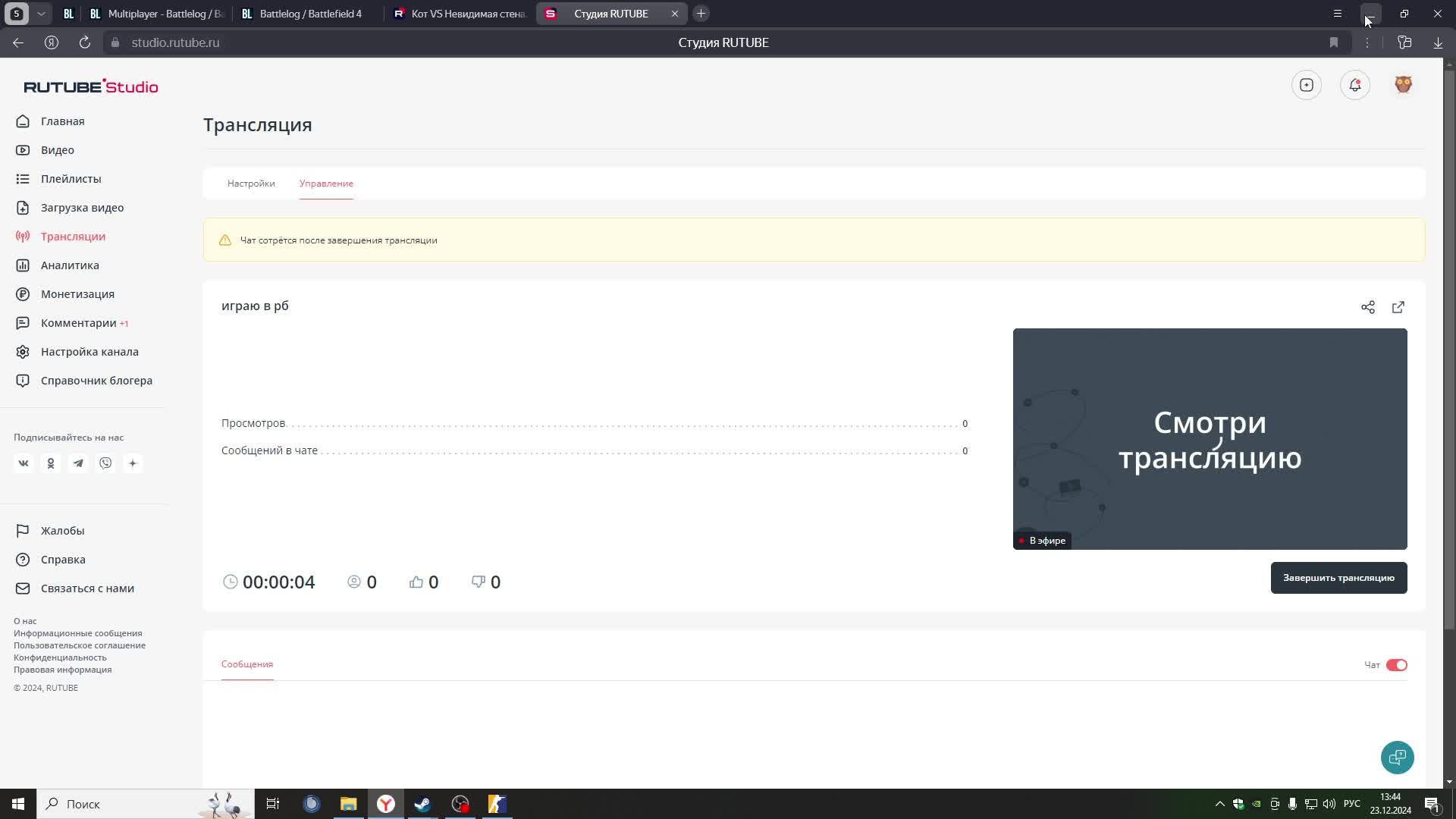Open the VK social link icon
This screenshot has height=819, width=1456.
pos(24,463)
